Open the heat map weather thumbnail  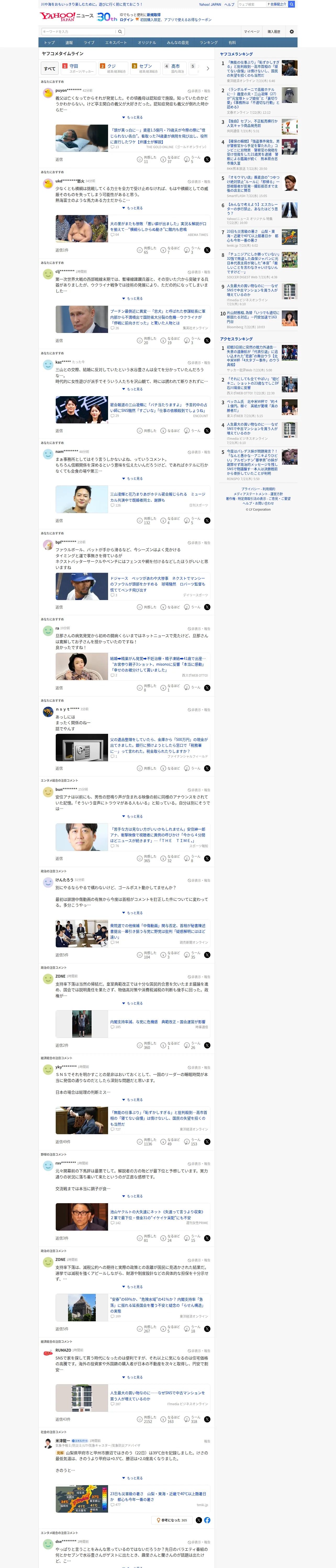(x=82, y=1498)
